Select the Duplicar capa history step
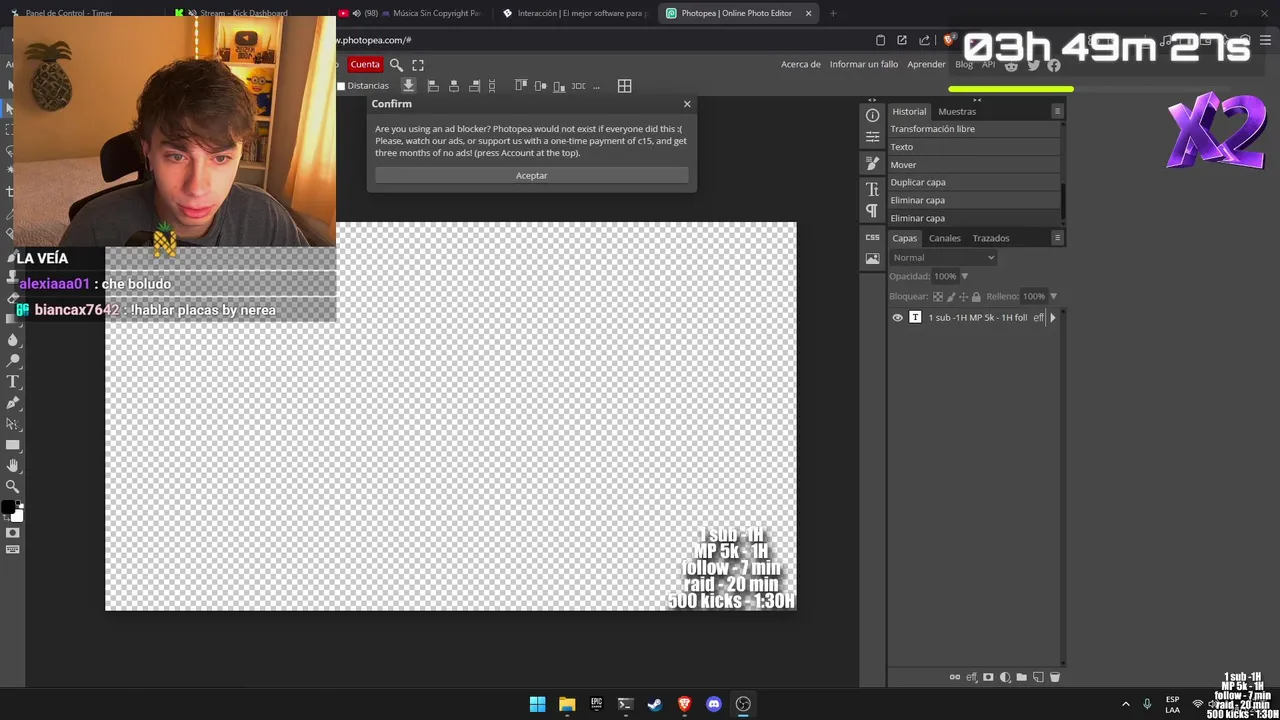Image resolution: width=1280 pixels, height=720 pixels. tap(974, 182)
